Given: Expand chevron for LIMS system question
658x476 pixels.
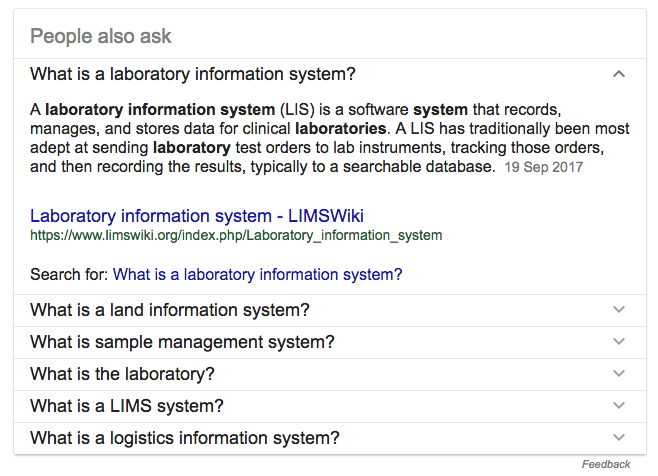Looking at the screenshot, I should point(619,406).
